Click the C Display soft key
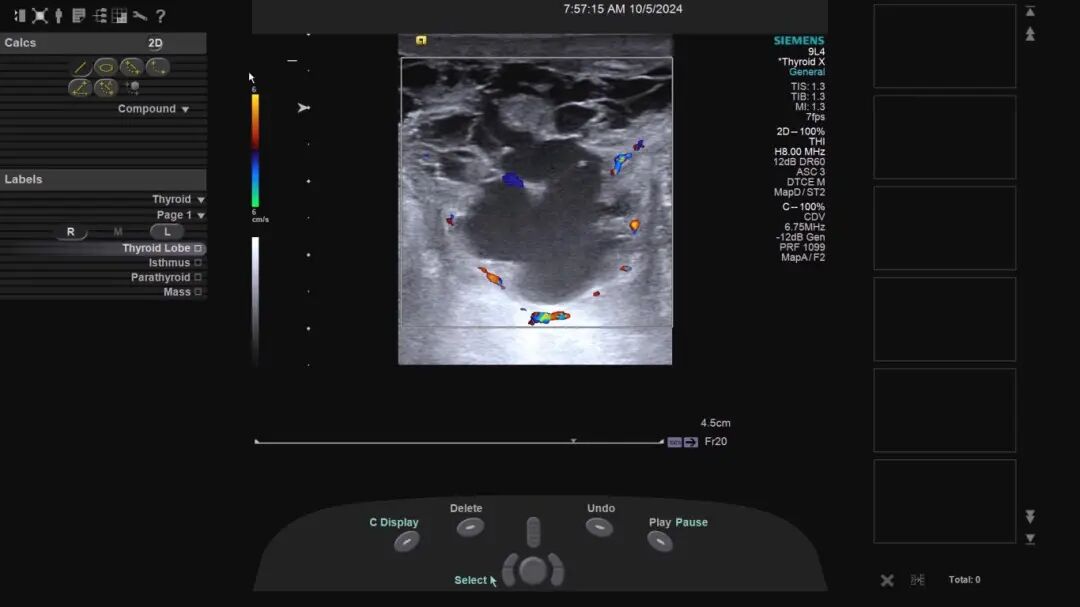The width and height of the screenshot is (1080, 607). click(406, 542)
